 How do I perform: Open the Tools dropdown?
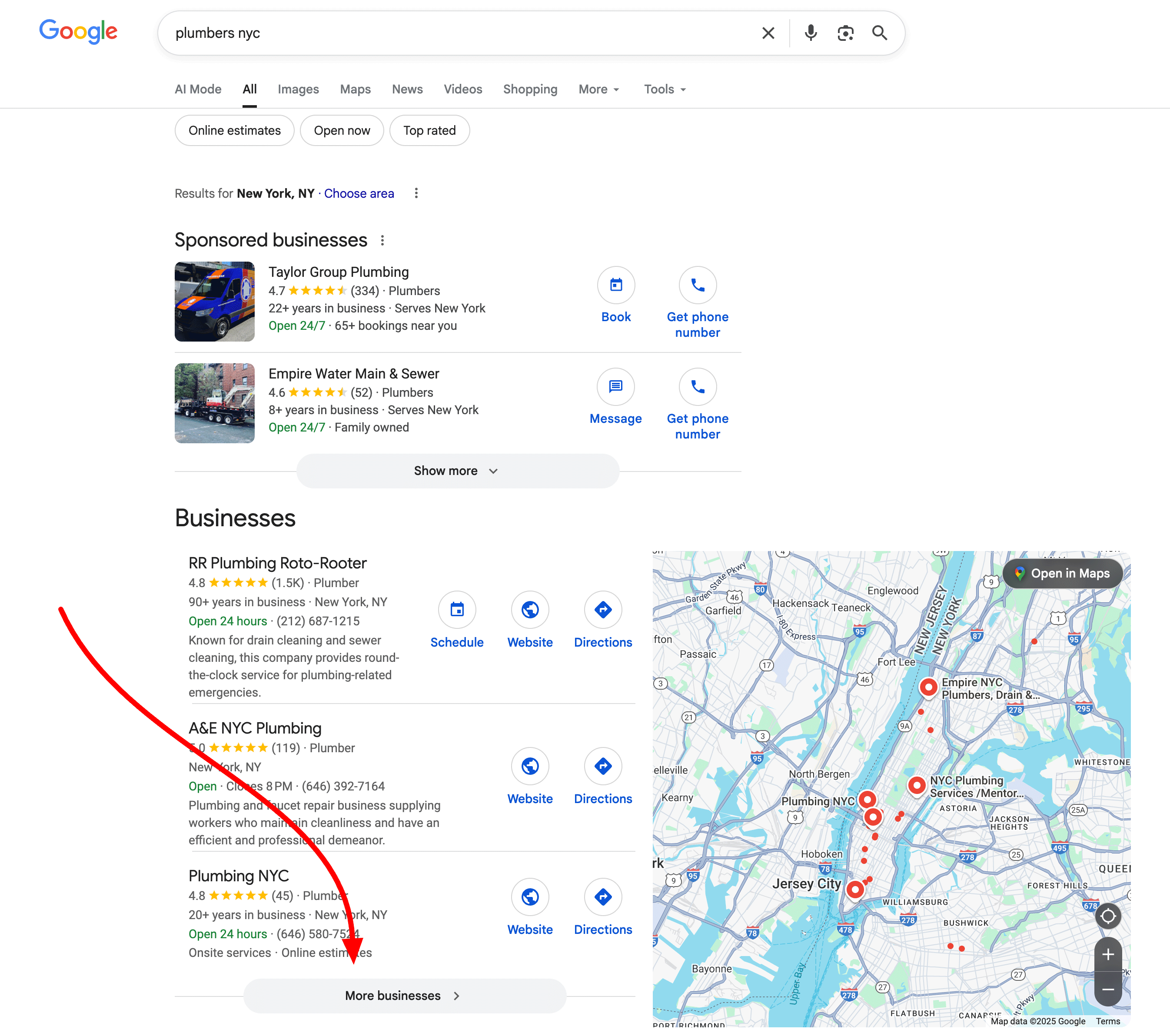tap(665, 89)
